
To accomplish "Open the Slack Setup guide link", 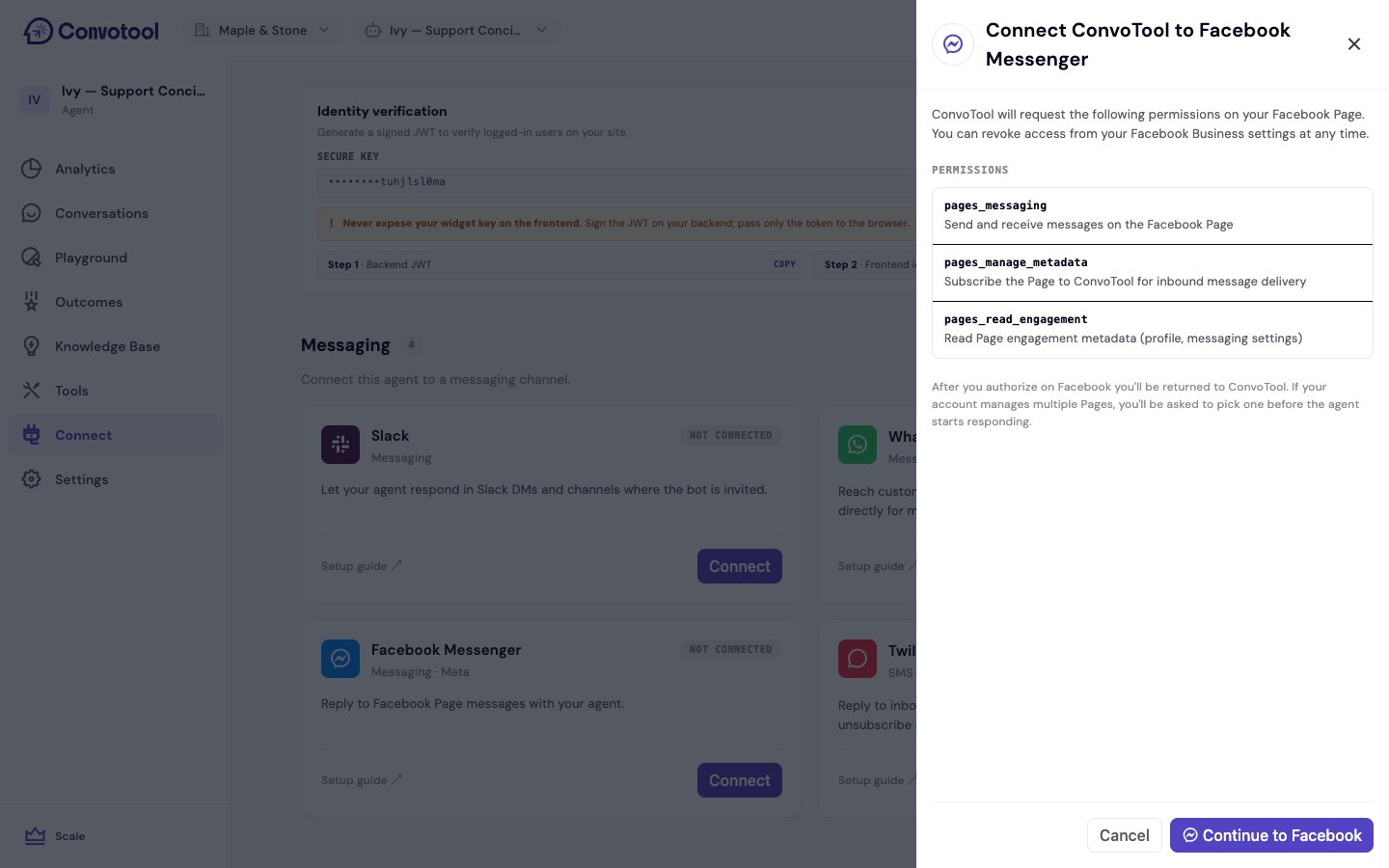I will (x=362, y=566).
